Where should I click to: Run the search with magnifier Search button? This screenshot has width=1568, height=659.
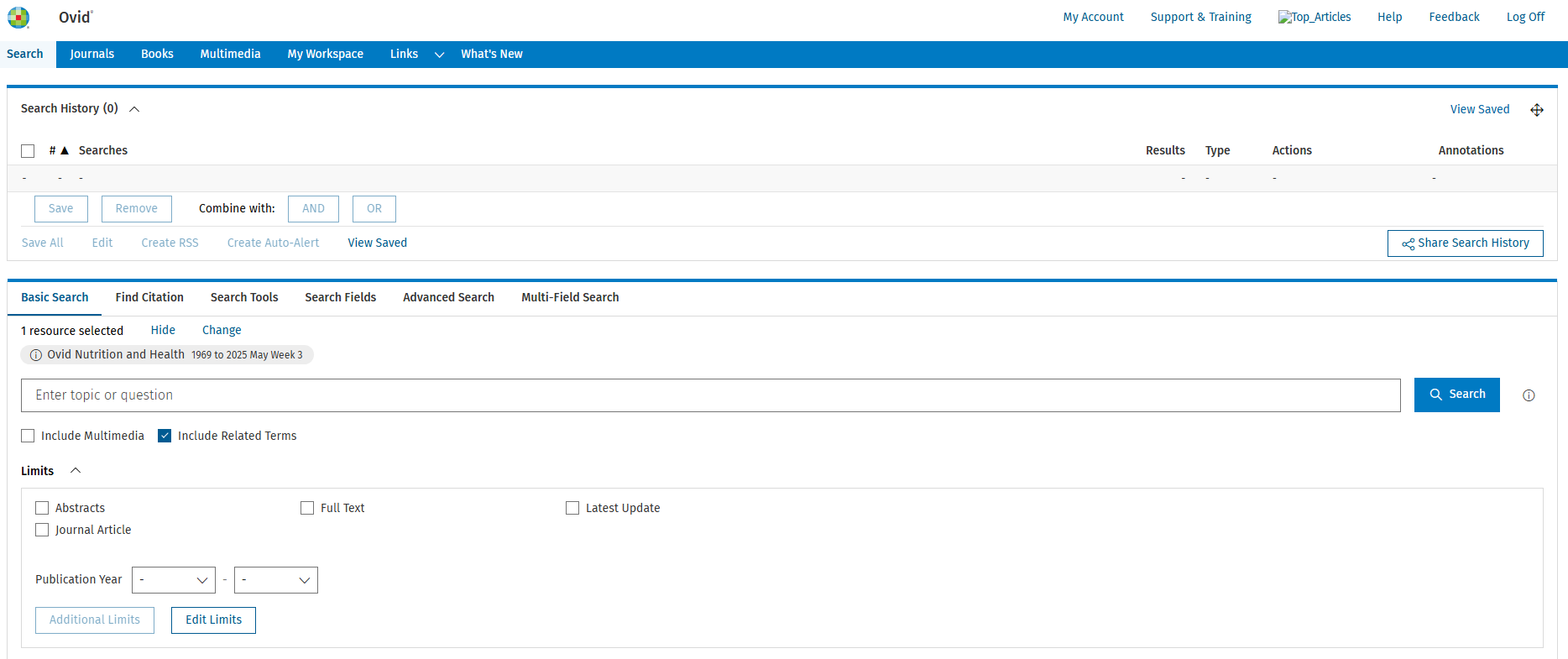(x=1456, y=395)
